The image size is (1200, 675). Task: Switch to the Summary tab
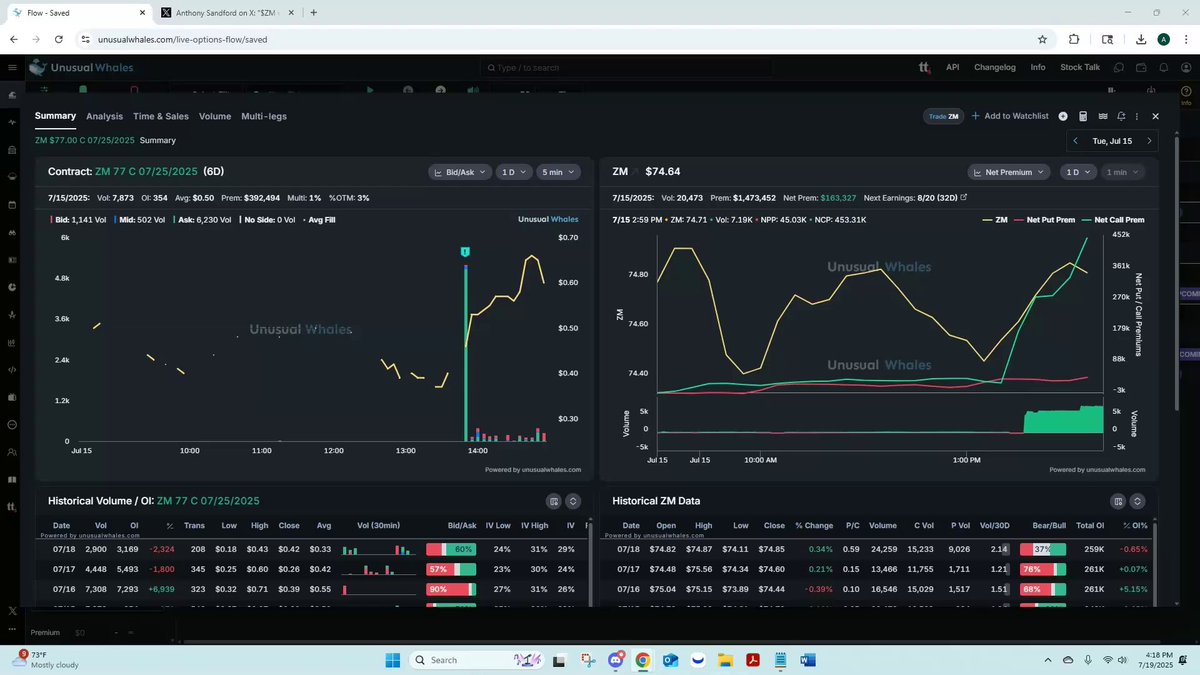55,116
